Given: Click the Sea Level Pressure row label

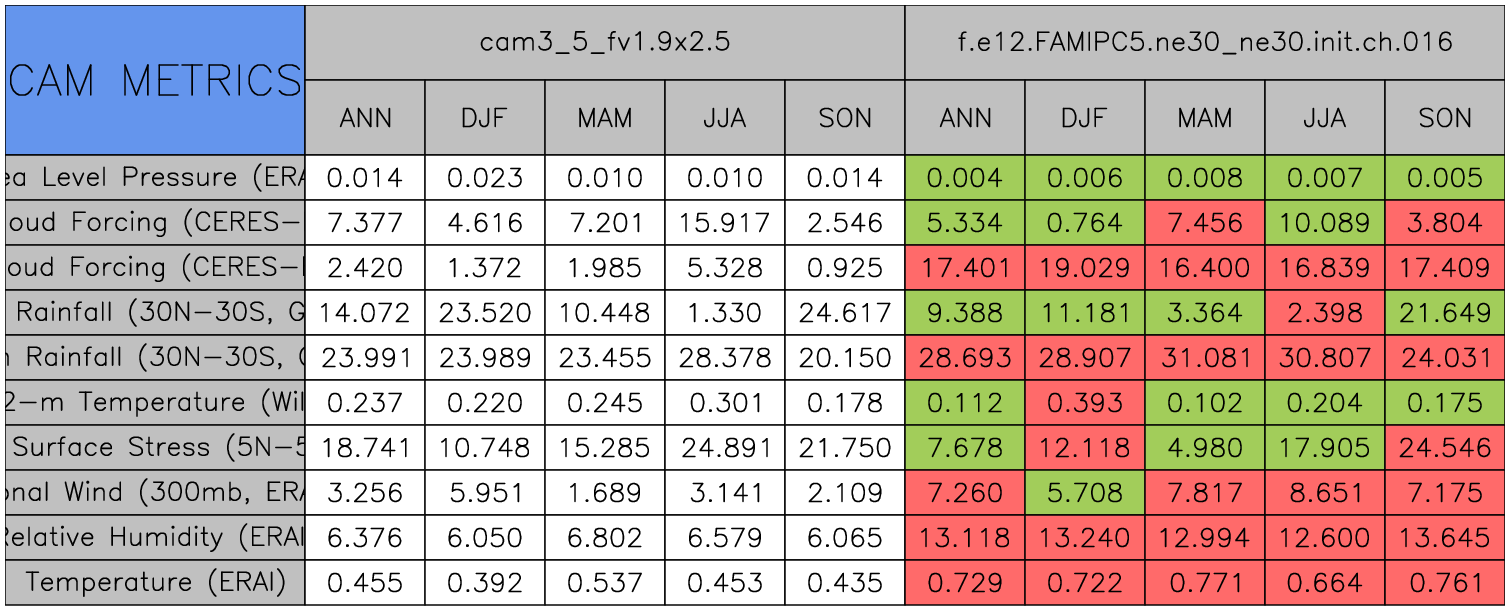Looking at the screenshot, I should (155, 178).
